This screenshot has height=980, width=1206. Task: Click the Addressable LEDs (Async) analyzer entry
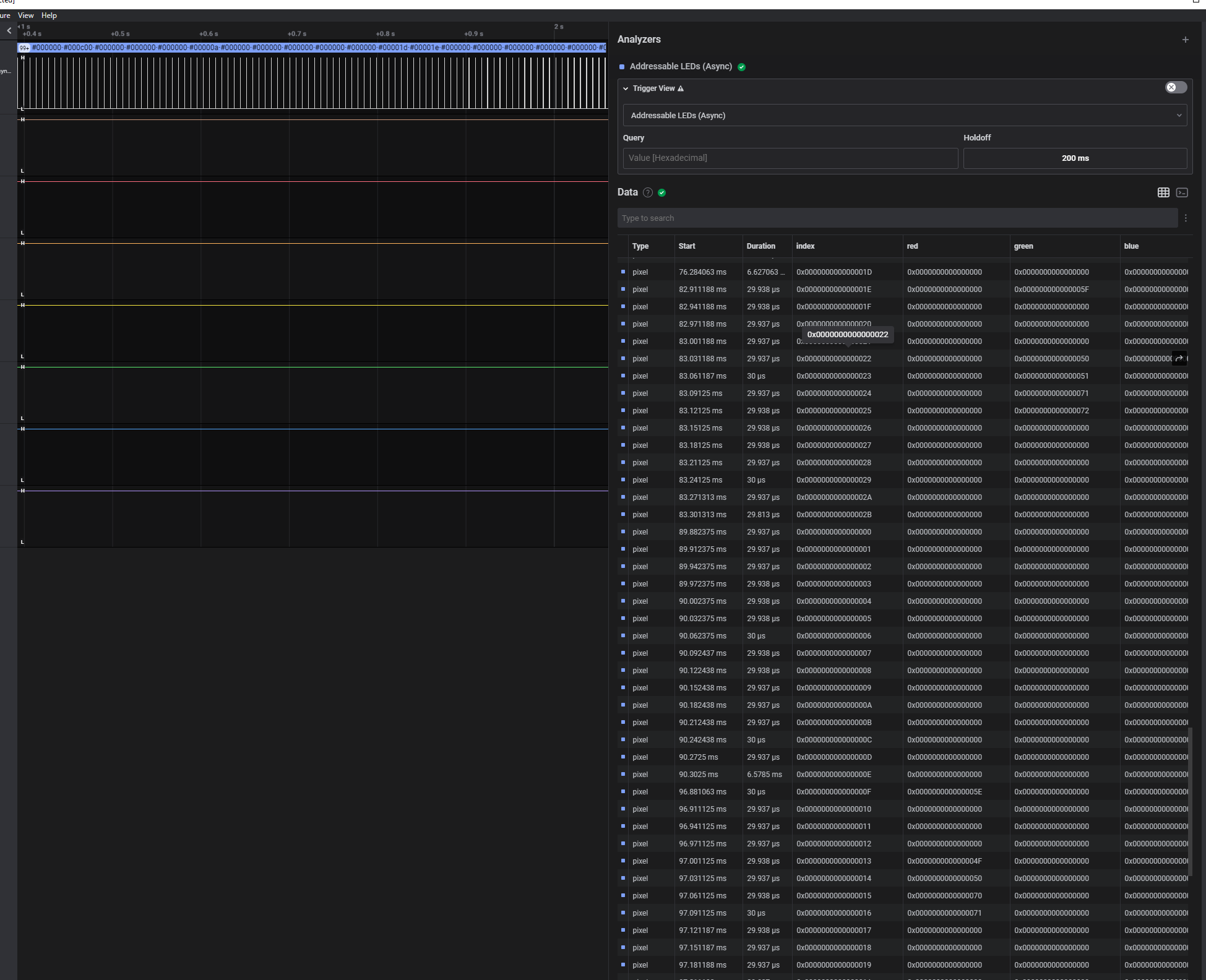[681, 66]
